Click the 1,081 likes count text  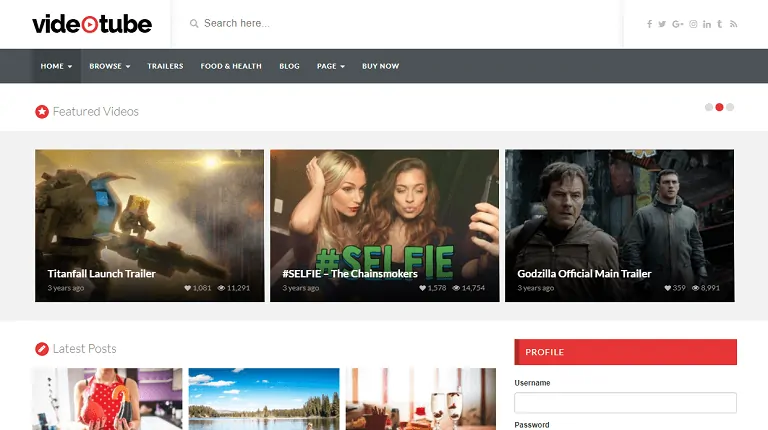202,288
